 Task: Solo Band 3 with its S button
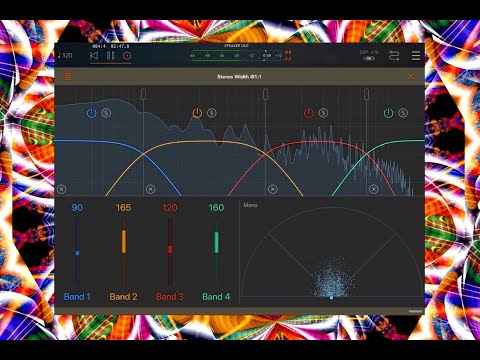click(323, 113)
